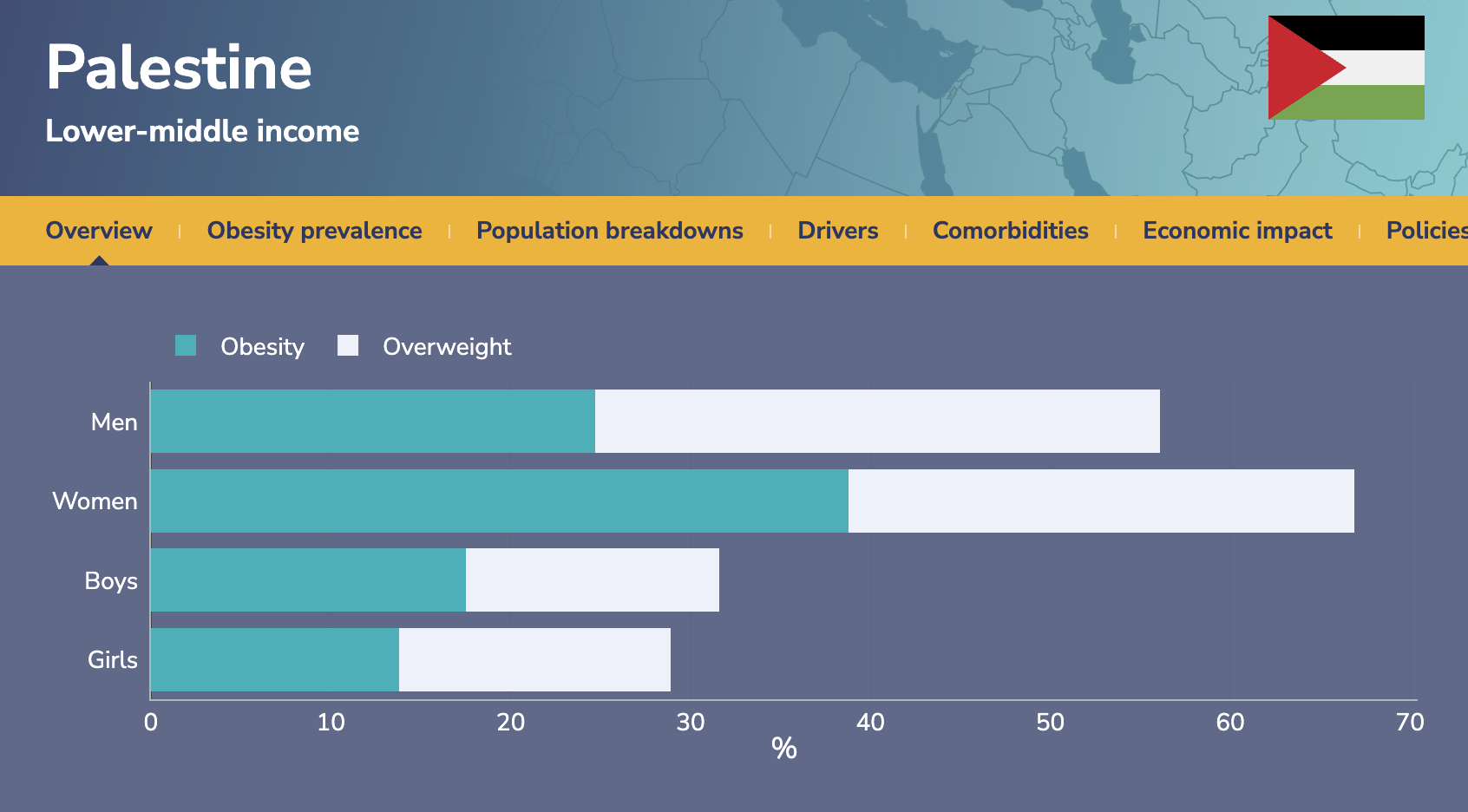The height and width of the screenshot is (812, 1468).
Task: Open the Overview tab
Action: coord(99,231)
